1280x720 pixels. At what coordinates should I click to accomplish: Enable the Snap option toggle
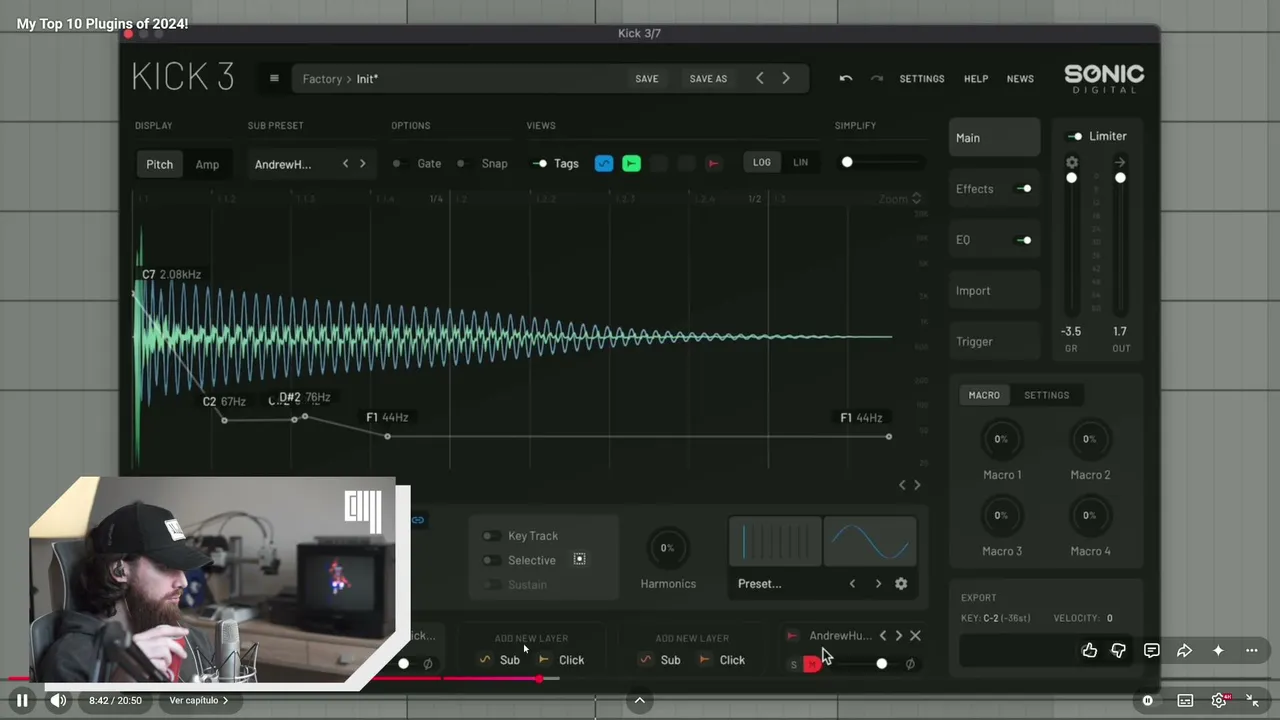tap(463, 164)
